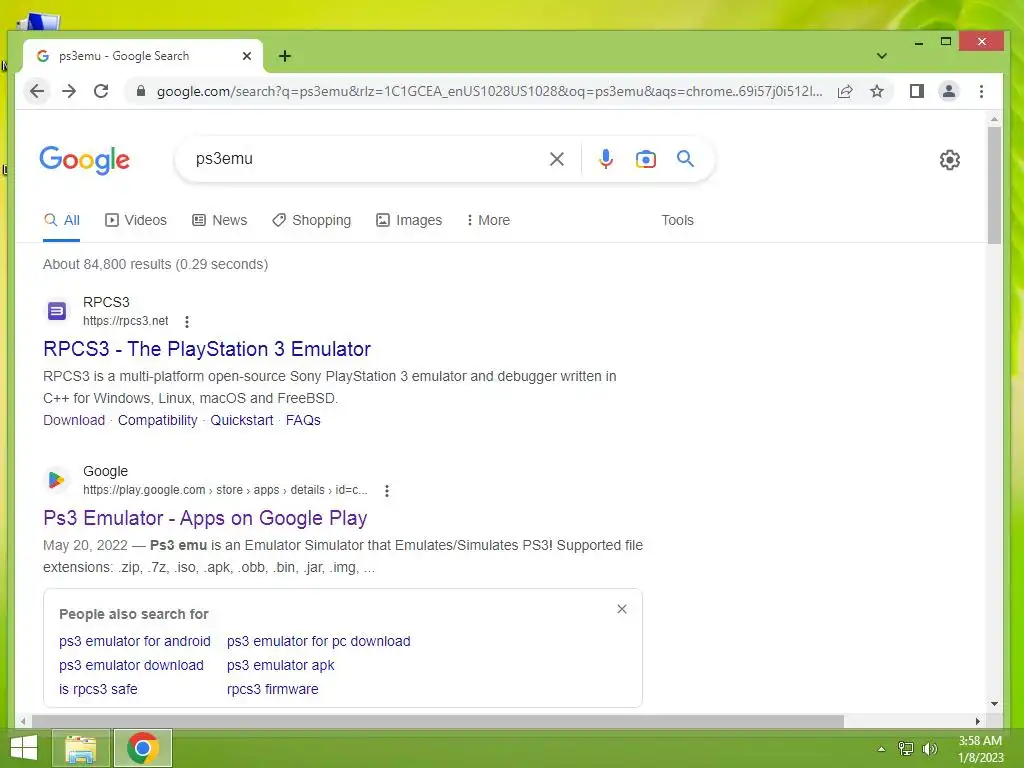Click the magnifier search button
The image size is (1024, 768).
(x=685, y=159)
